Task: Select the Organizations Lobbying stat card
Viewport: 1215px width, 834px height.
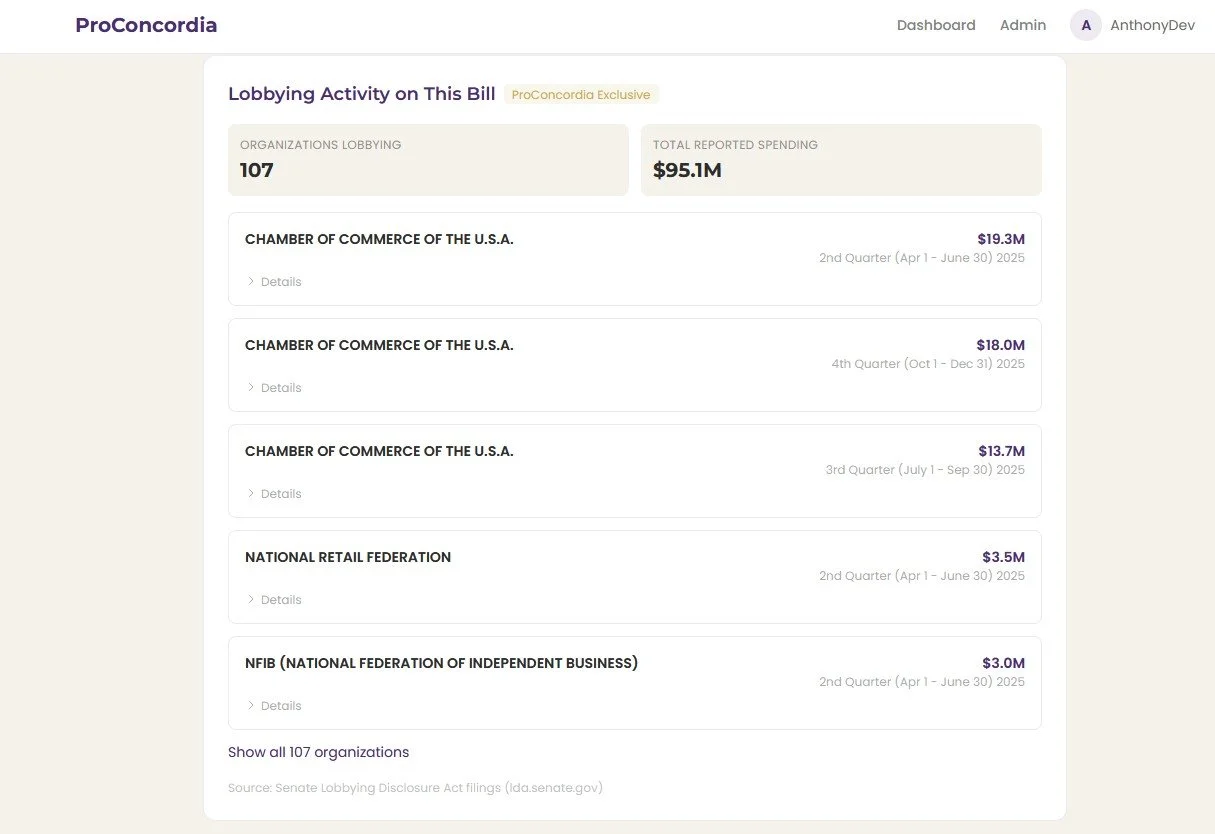Action: [x=428, y=160]
